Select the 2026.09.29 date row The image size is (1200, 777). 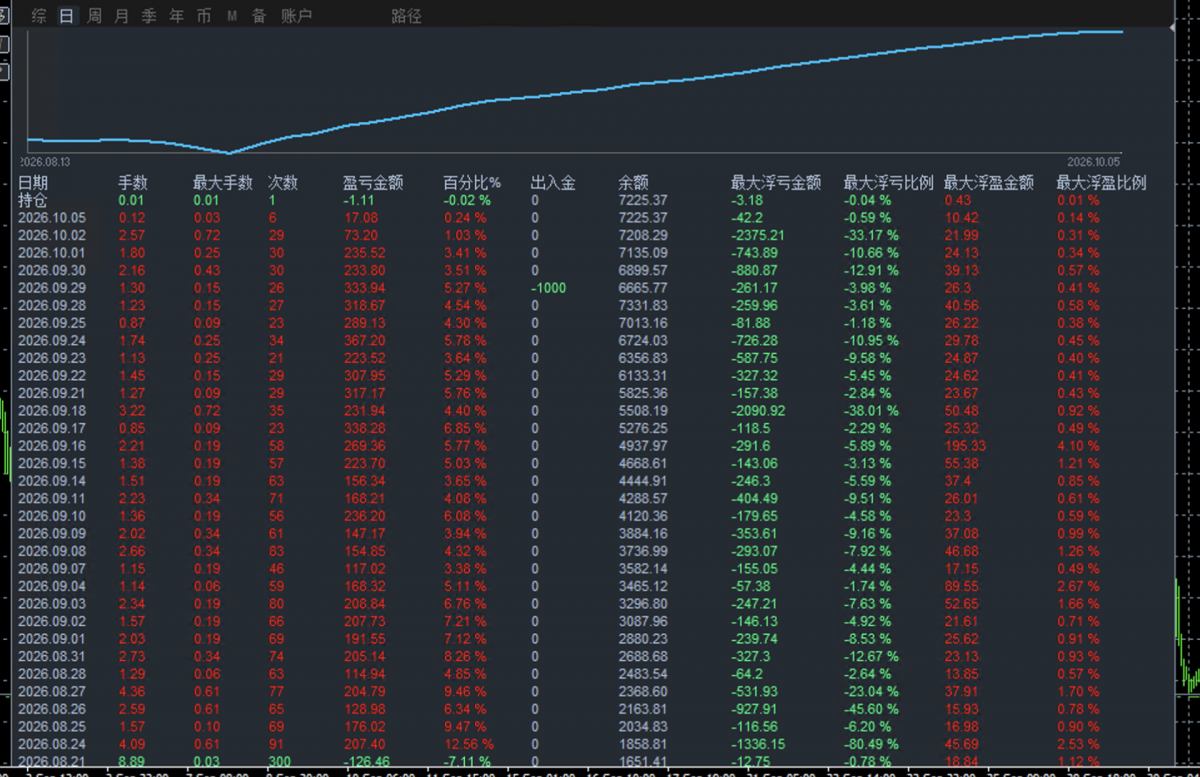tap(52, 288)
